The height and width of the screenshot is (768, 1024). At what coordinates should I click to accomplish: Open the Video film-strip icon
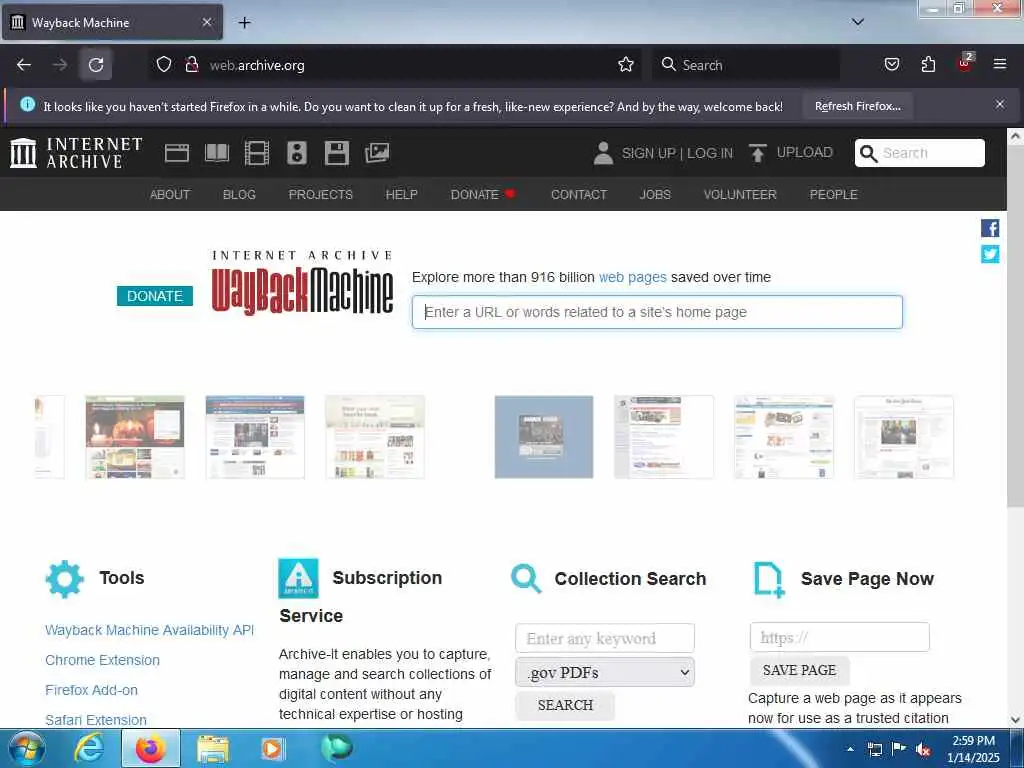pyautogui.click(x=257, y=153)
